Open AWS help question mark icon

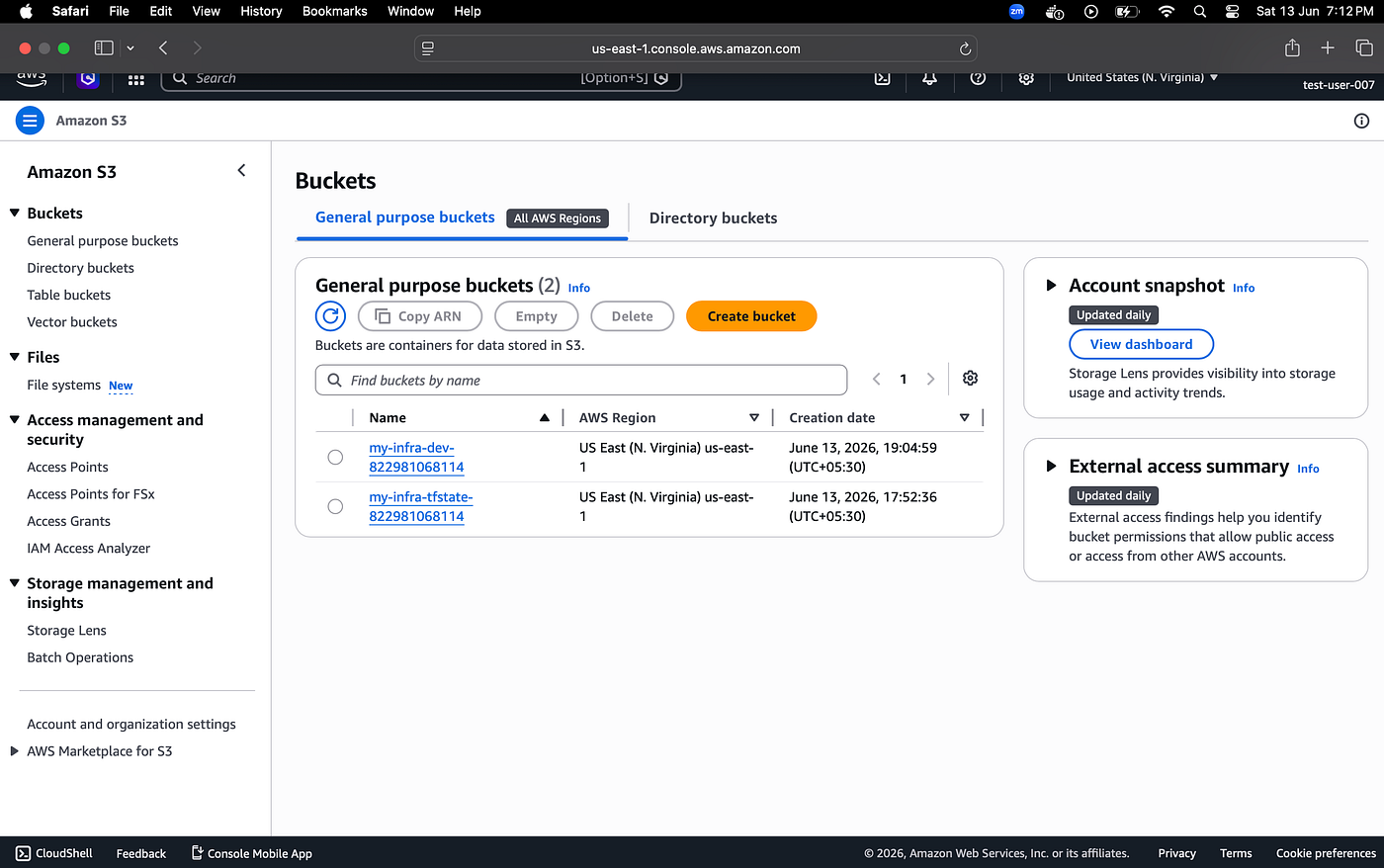(978, 78)
